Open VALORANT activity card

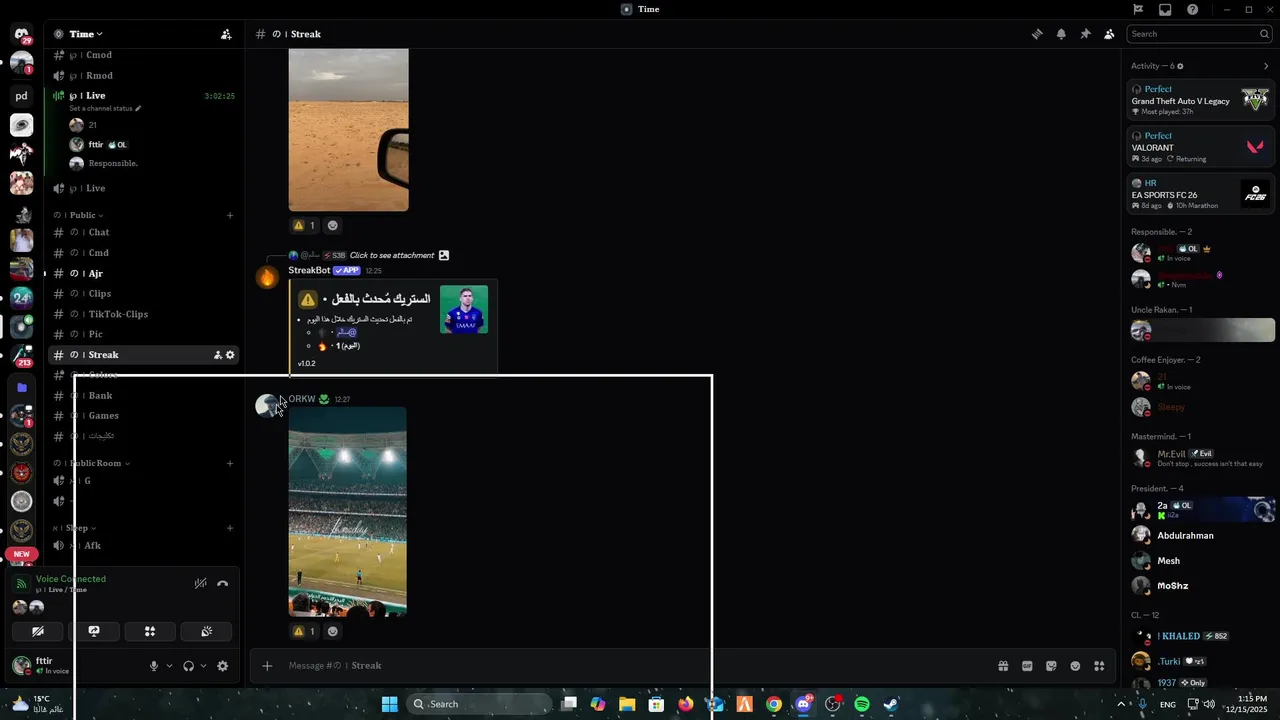coord(1199,147)
